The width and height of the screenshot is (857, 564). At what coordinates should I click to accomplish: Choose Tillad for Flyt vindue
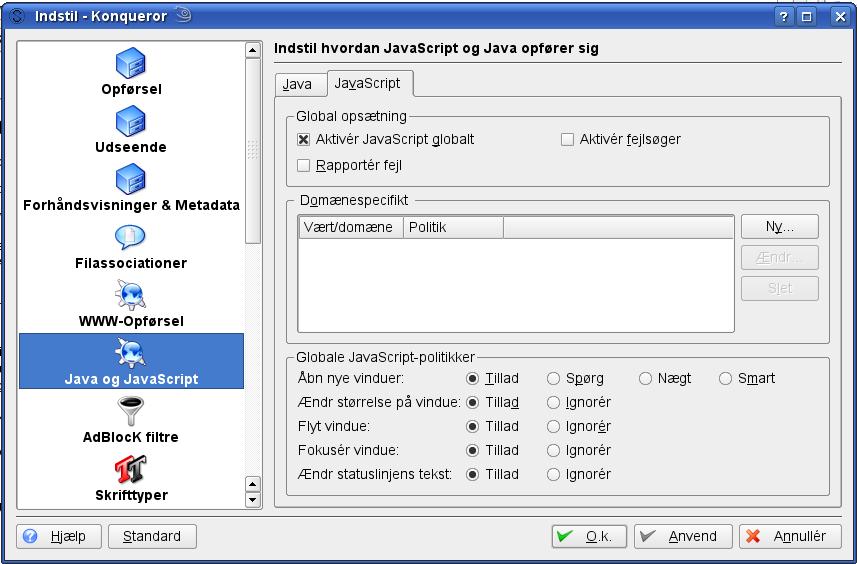(472, 426)
